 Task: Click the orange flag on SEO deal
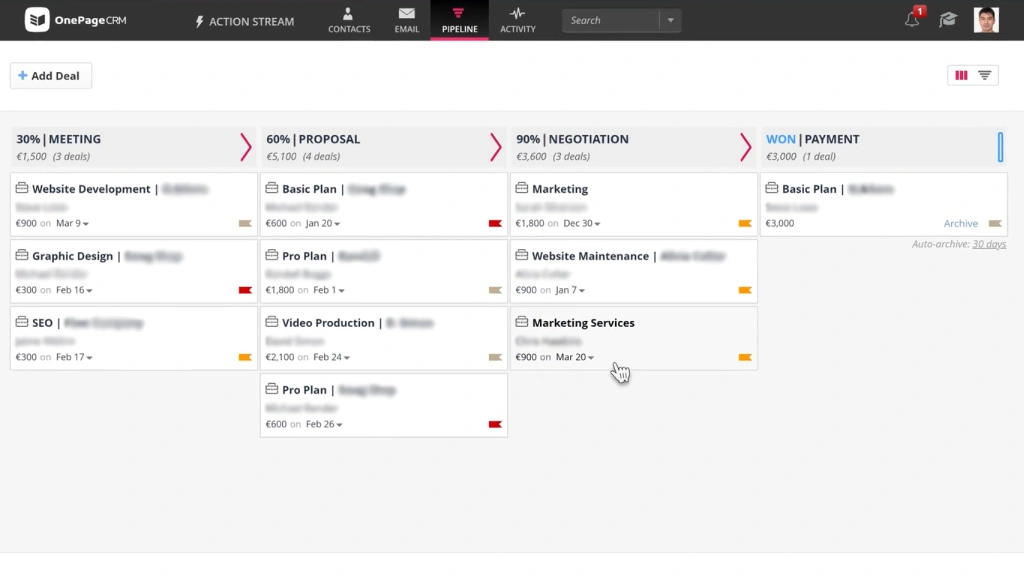pyautogui.click(x=245, y=357)
